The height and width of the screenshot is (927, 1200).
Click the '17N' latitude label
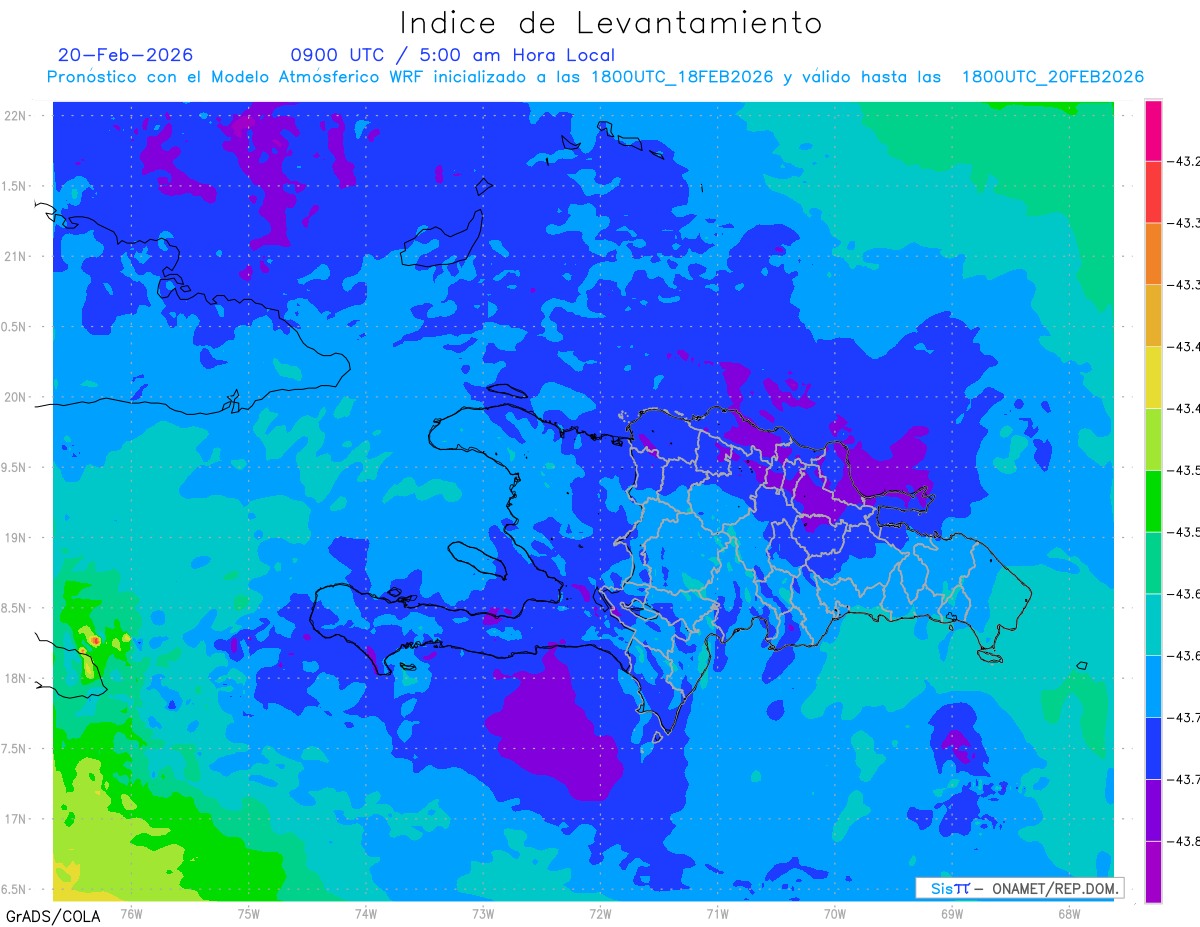(x=14, y=819)
